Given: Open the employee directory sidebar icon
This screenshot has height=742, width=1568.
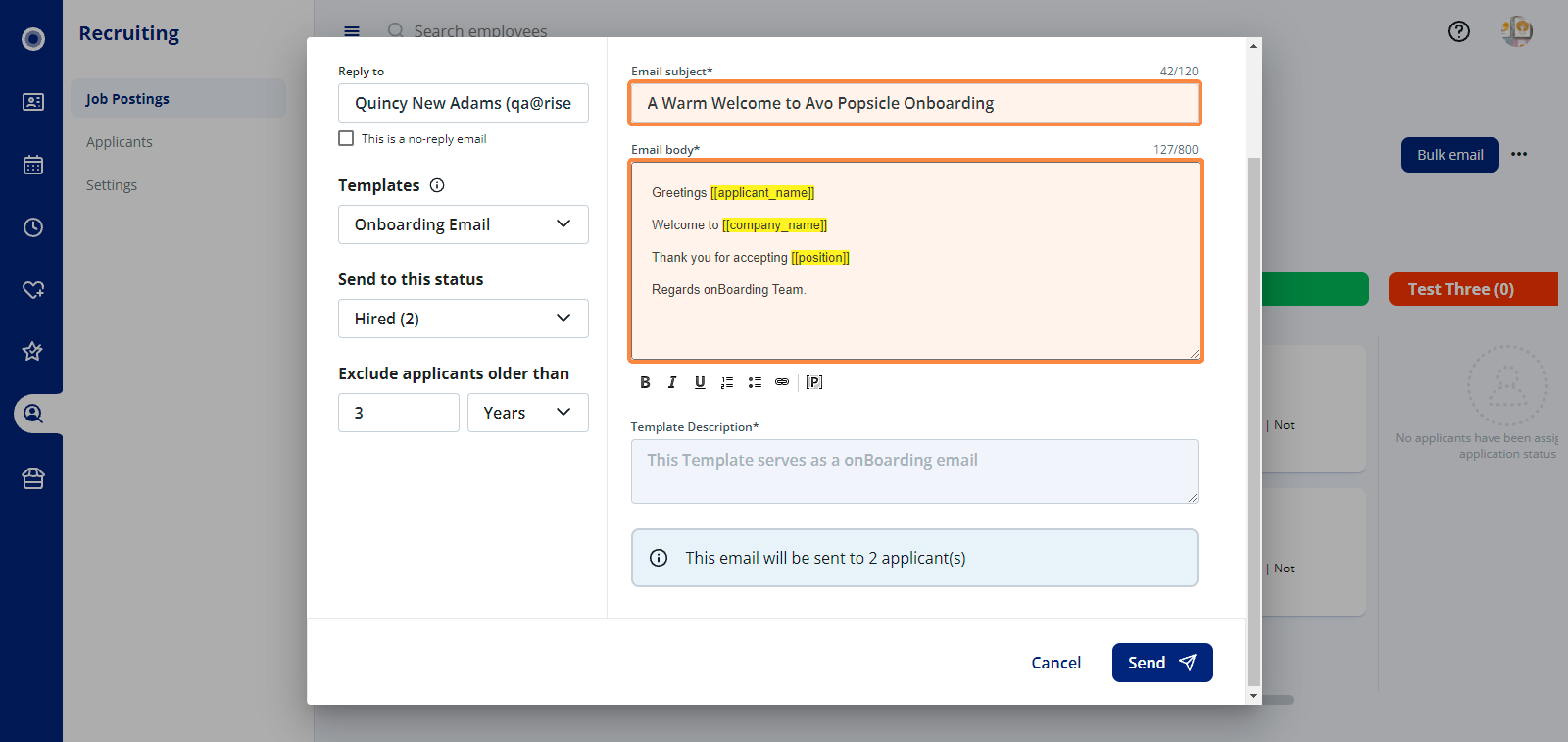Looking at the screenshot, I should [33, 101].
